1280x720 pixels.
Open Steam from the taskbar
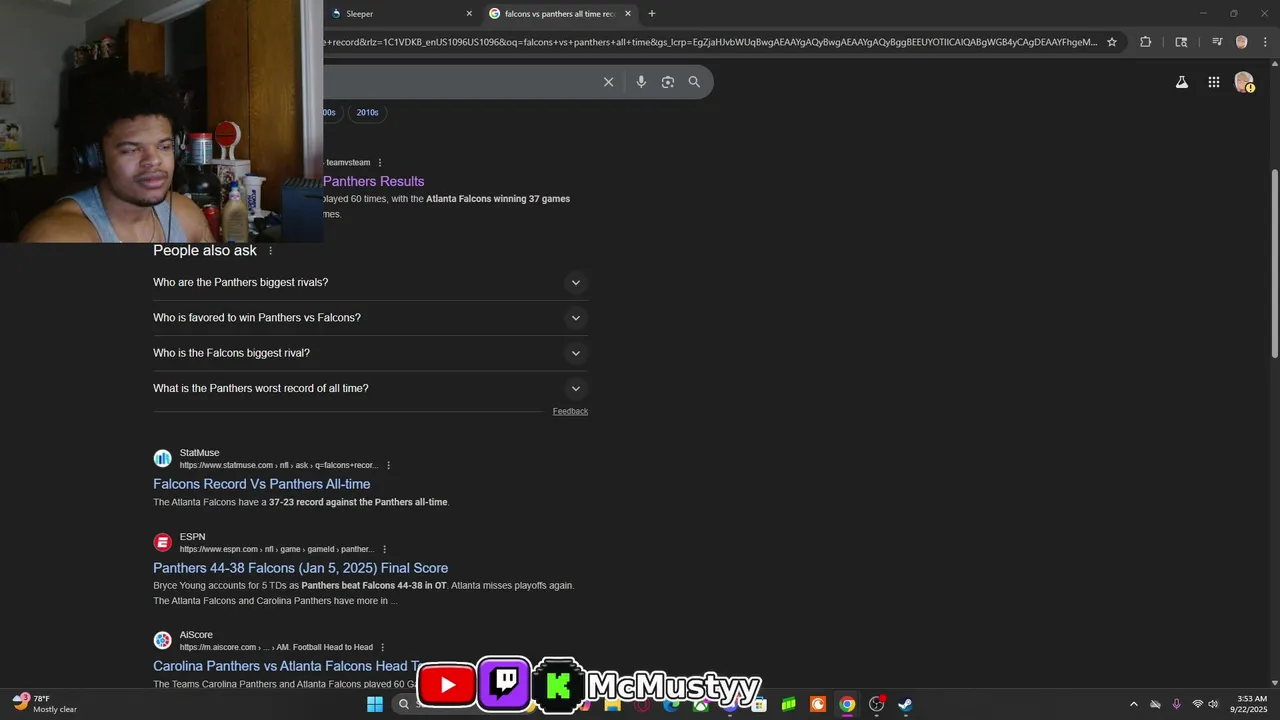(x=905, y=704)
